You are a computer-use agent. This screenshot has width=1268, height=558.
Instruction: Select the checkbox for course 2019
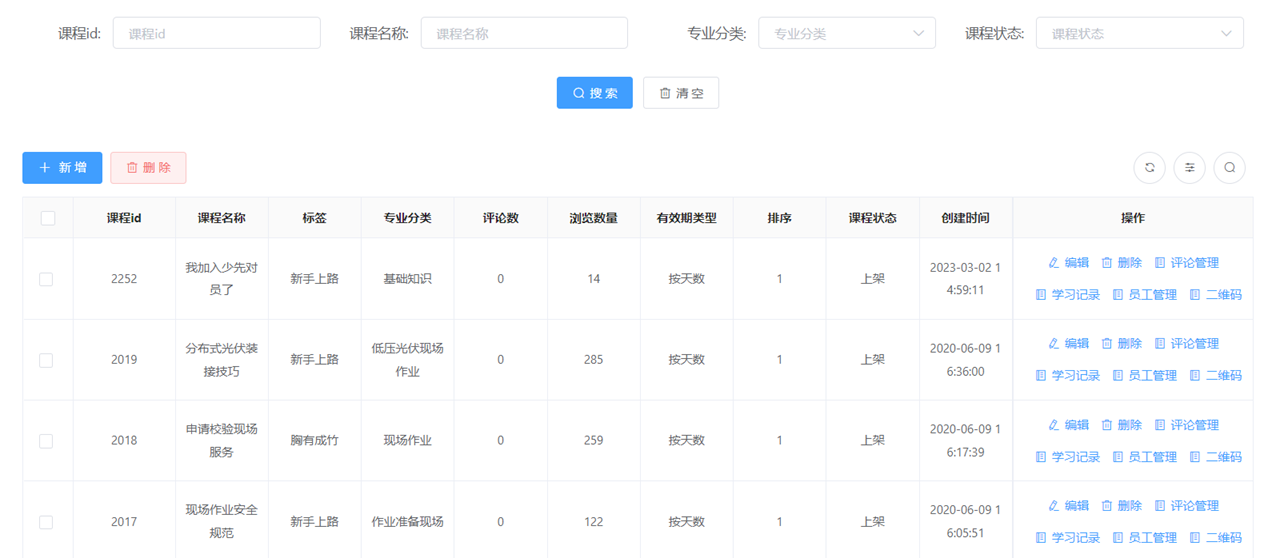click(x=46, y=360)
